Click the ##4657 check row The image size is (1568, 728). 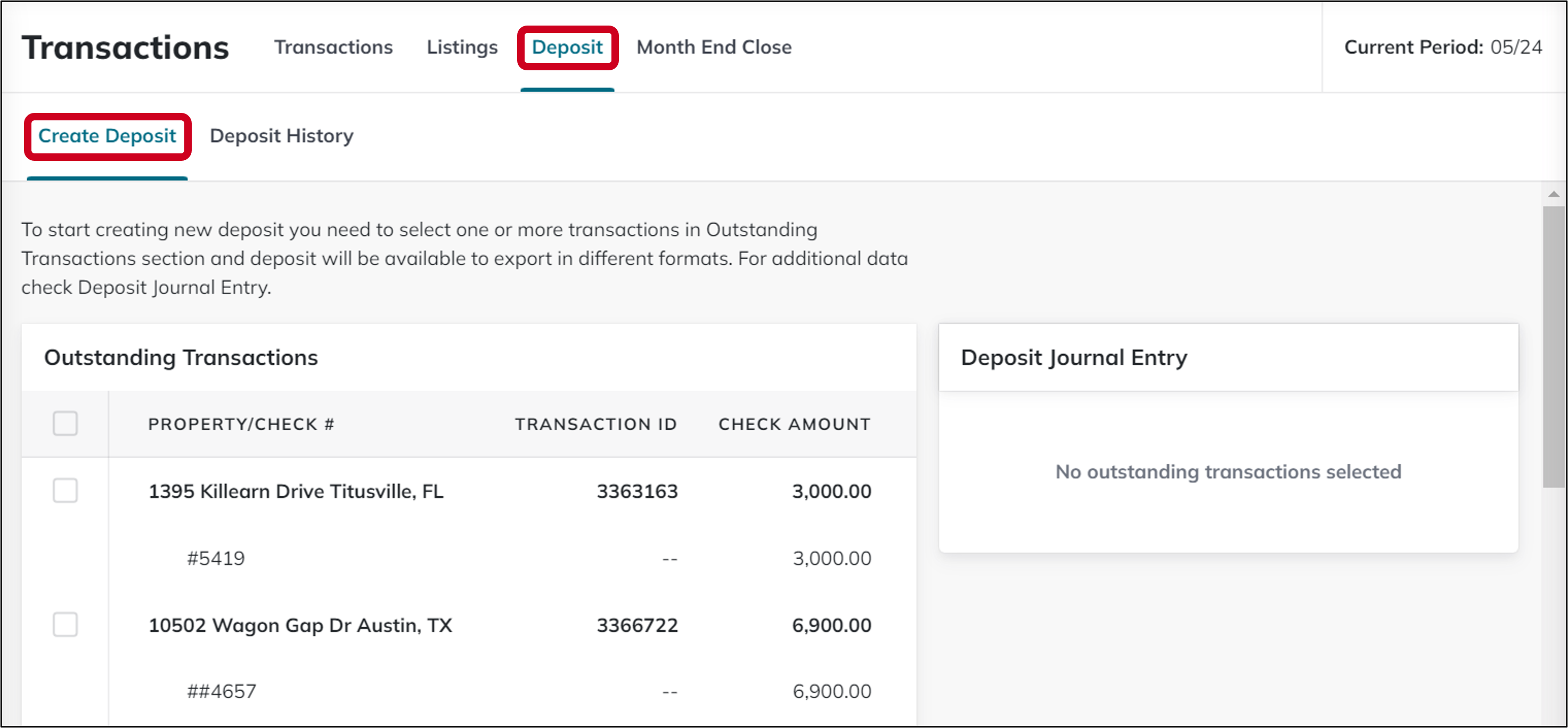click(222, 690)
